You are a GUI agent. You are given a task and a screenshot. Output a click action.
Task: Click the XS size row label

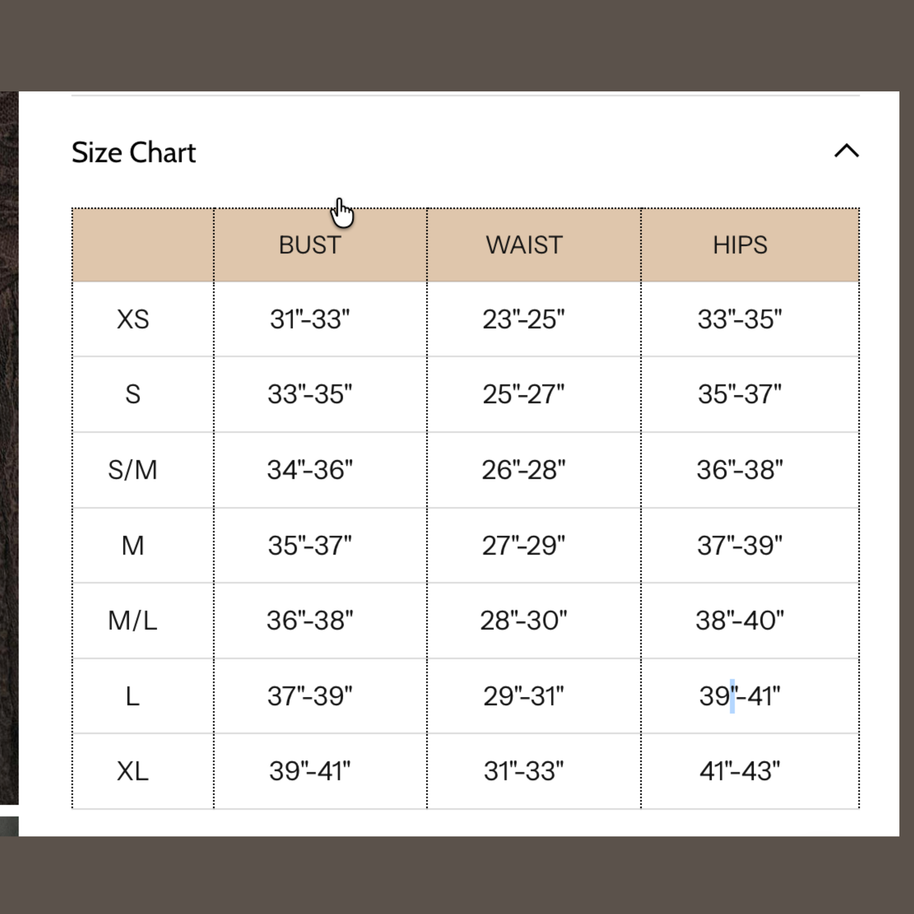[x=133, y=319]
